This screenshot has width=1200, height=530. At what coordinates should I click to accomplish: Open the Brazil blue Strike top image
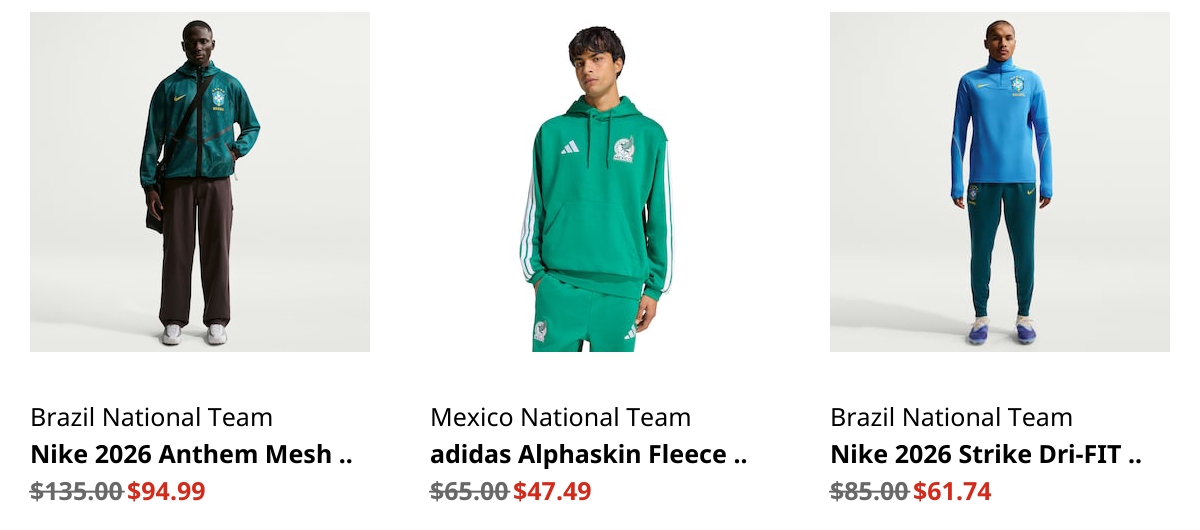pos(1000,182)
